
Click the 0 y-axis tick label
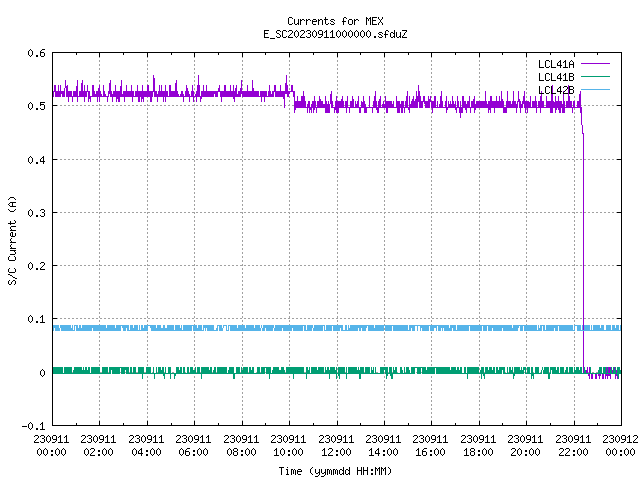click(x=42, y=373)
